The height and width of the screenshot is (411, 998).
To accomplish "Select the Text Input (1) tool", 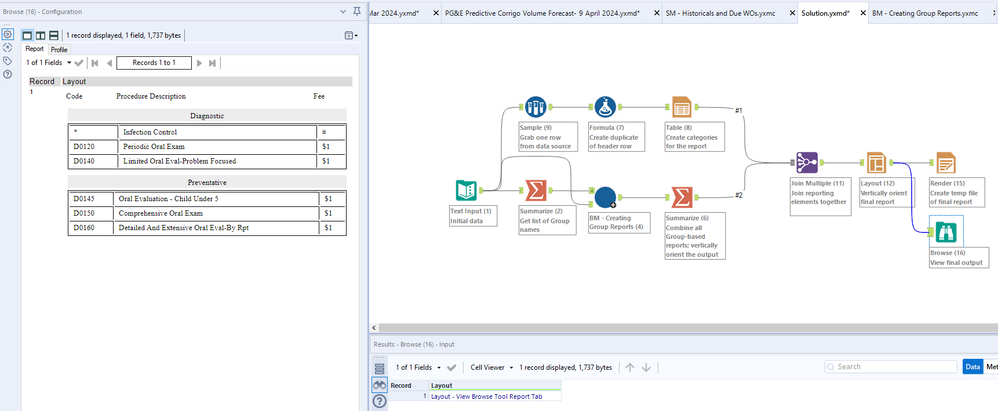I will 467,190.
